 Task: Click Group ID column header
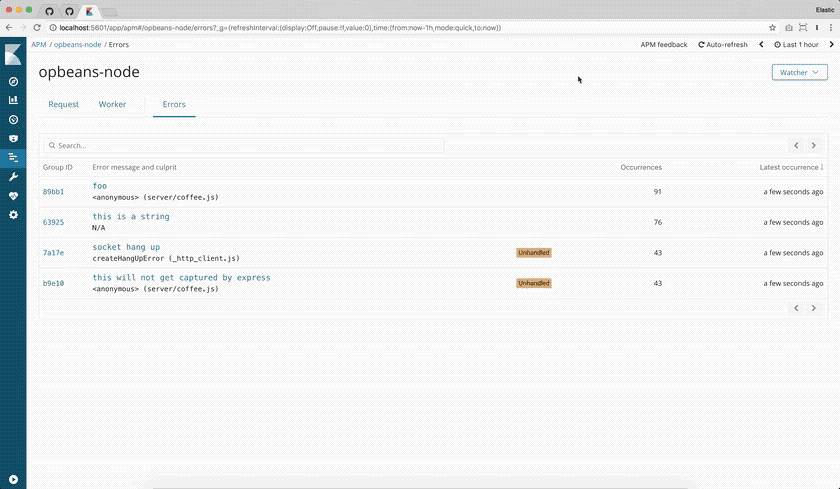coord(57,167)
